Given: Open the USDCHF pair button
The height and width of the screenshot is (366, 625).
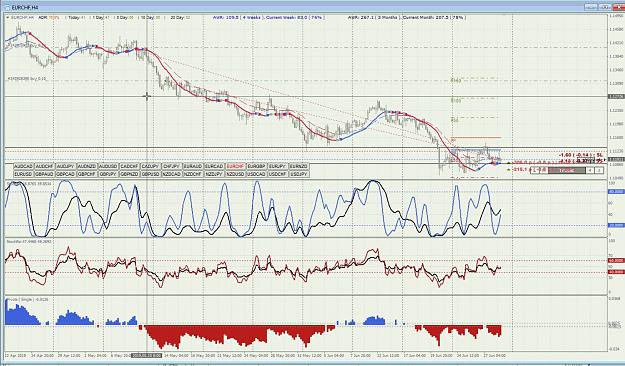Looking at the screenshot, I should coord(278,174).
